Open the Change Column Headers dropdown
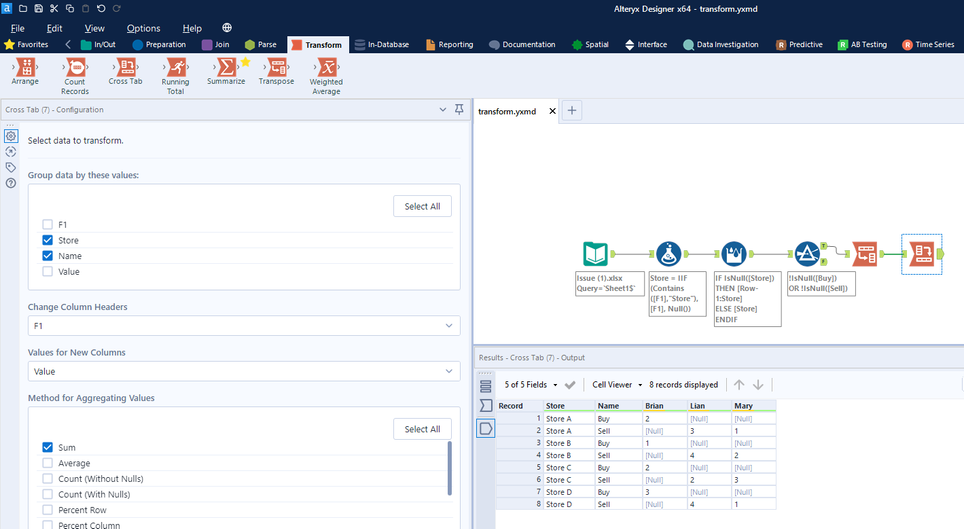The height and width of the screenshot is (529, 964). [x=244, y=325]
